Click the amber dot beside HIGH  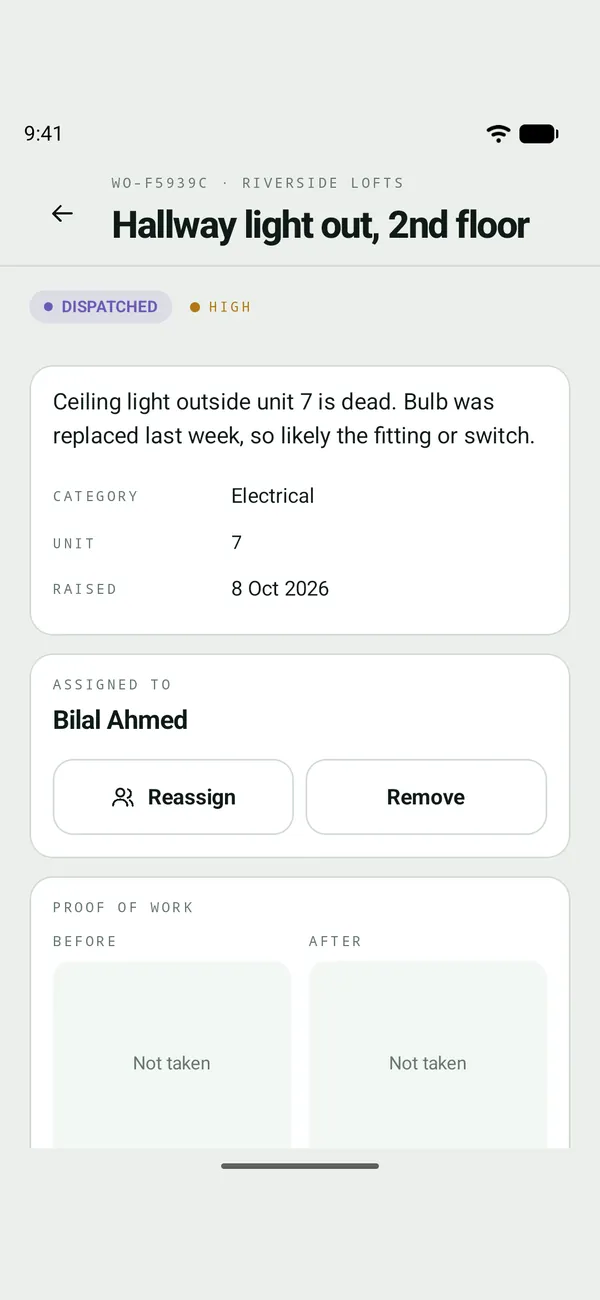[x=195, y=307]
